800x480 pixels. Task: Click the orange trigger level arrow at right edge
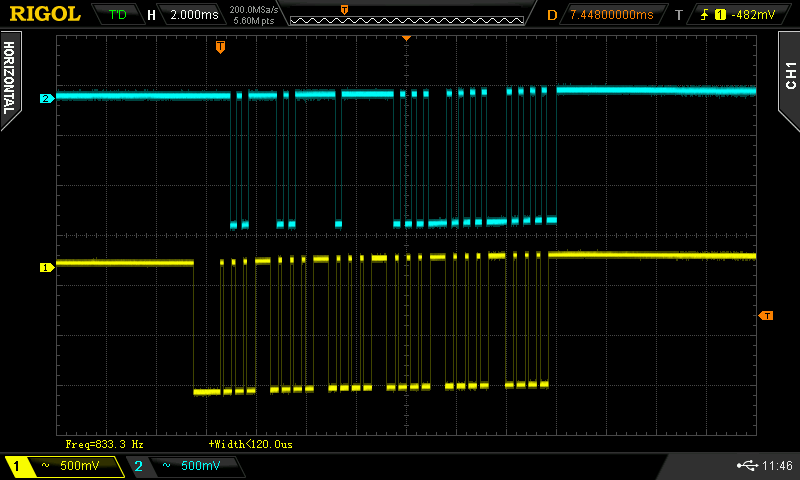pos(766,316)
